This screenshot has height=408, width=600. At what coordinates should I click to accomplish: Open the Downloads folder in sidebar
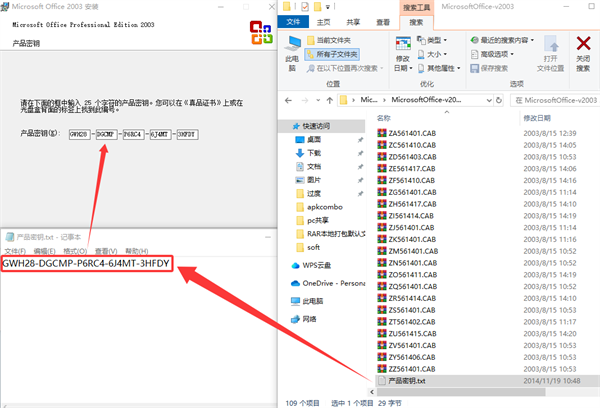pos(314,153)
